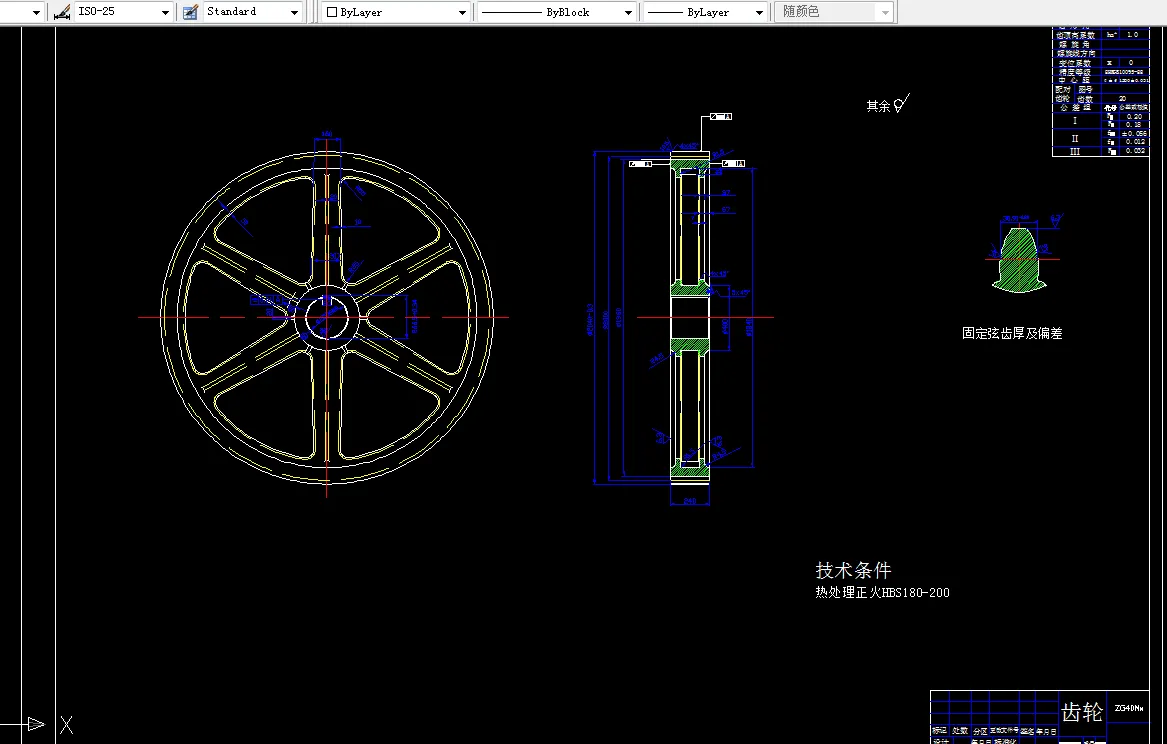The width and height of the screenshot is (1167, 744).
Task: Select the top green hatched rim section
Action: (x=690, y=163)
